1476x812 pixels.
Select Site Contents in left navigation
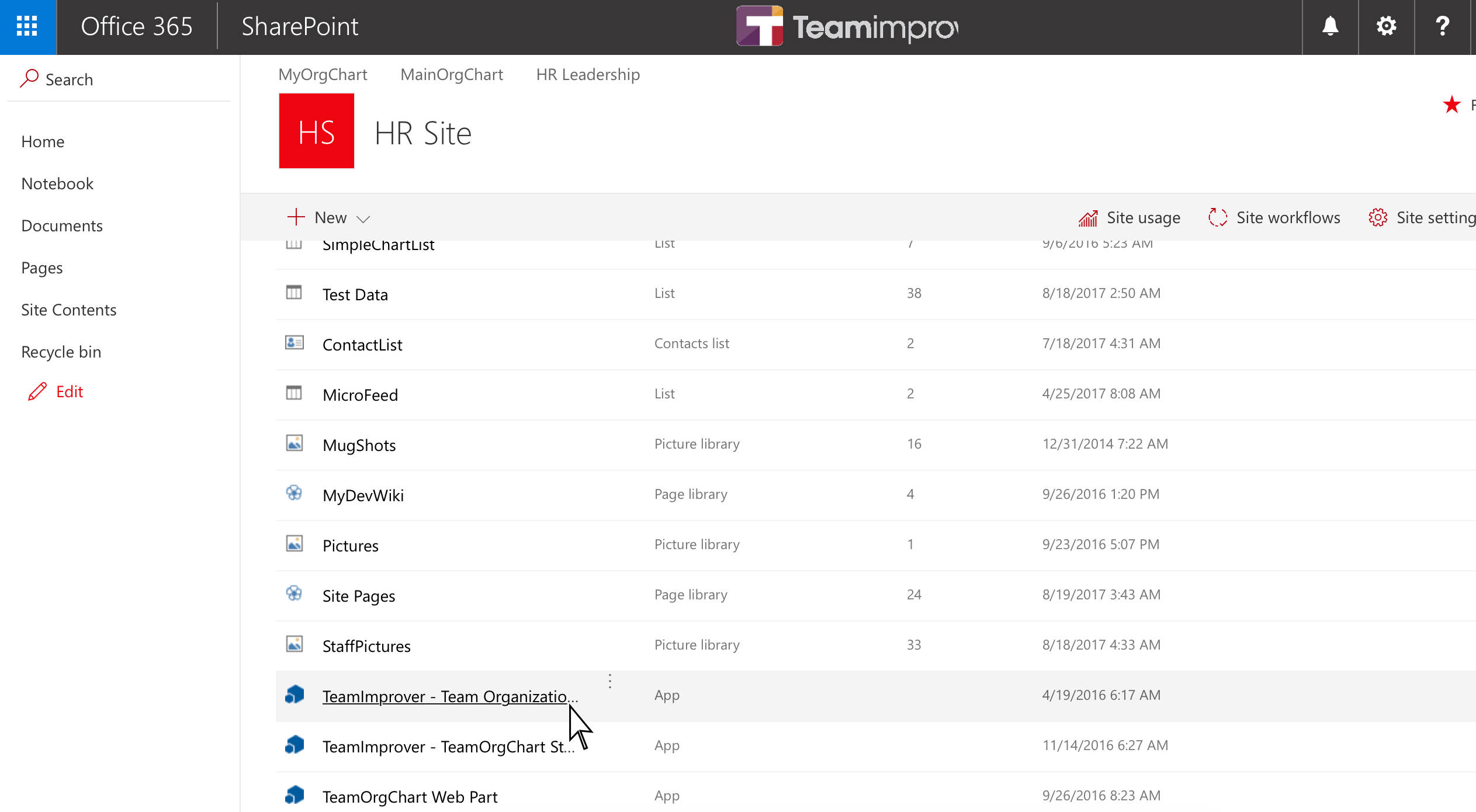(69, 310)
